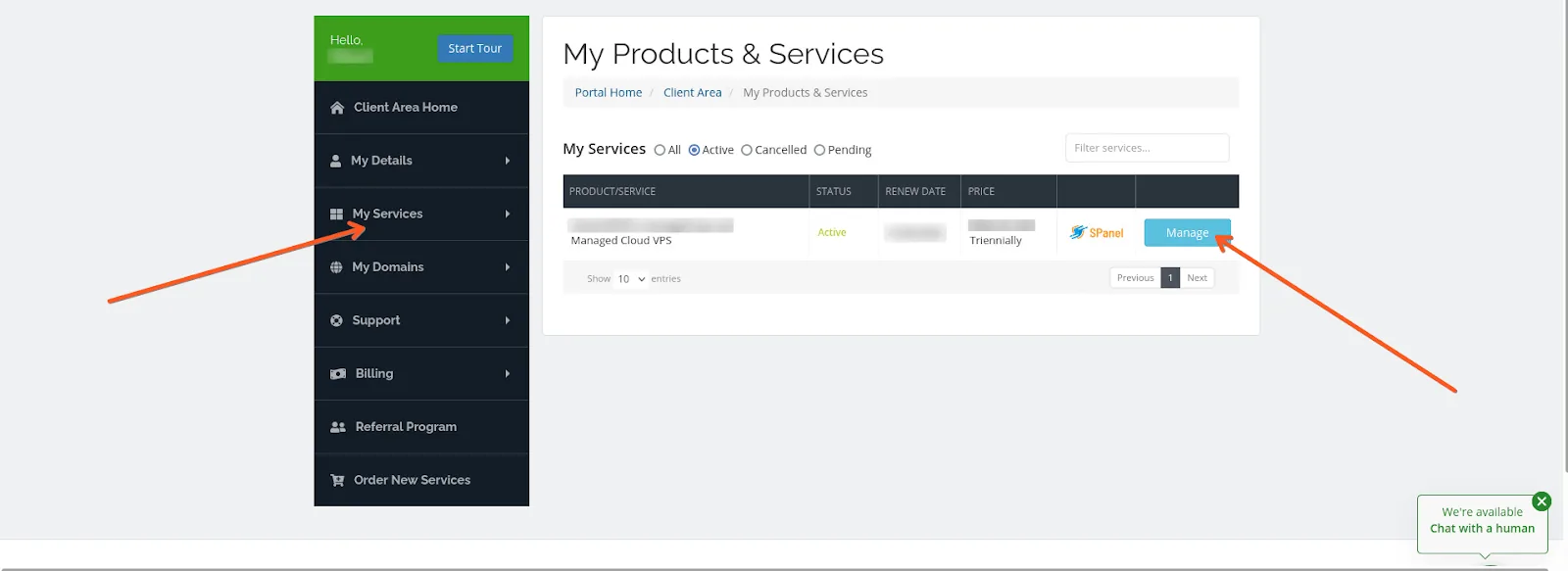
Task: Expand the My Details submenu arrow
Action: [508, 161]
